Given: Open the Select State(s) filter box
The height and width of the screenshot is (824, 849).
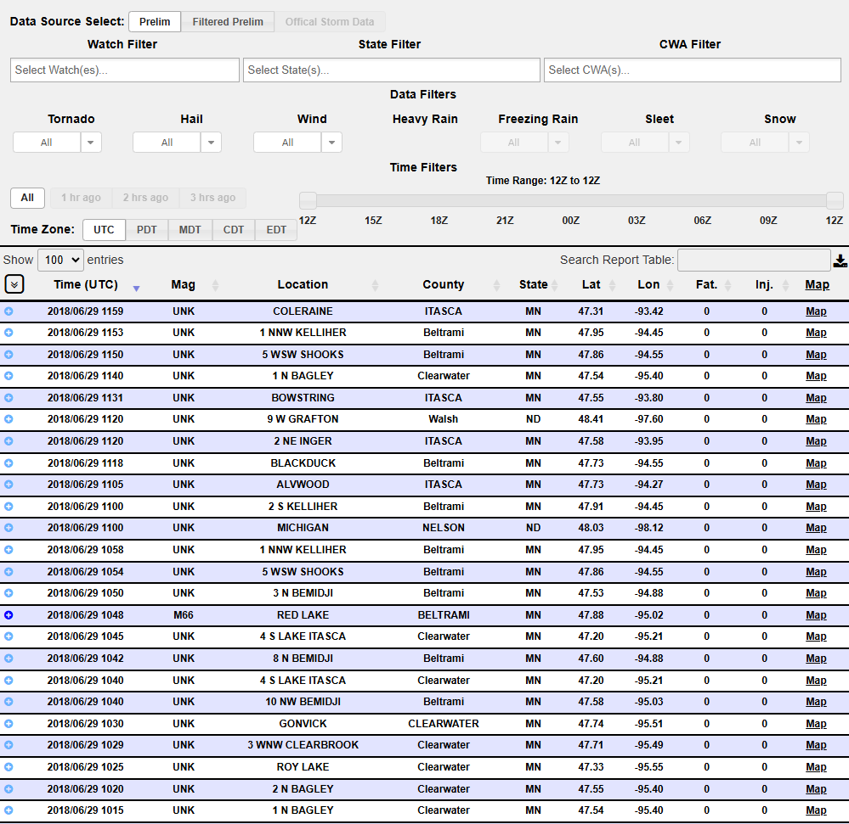Looking at the screenshot, I should [391, 70].
